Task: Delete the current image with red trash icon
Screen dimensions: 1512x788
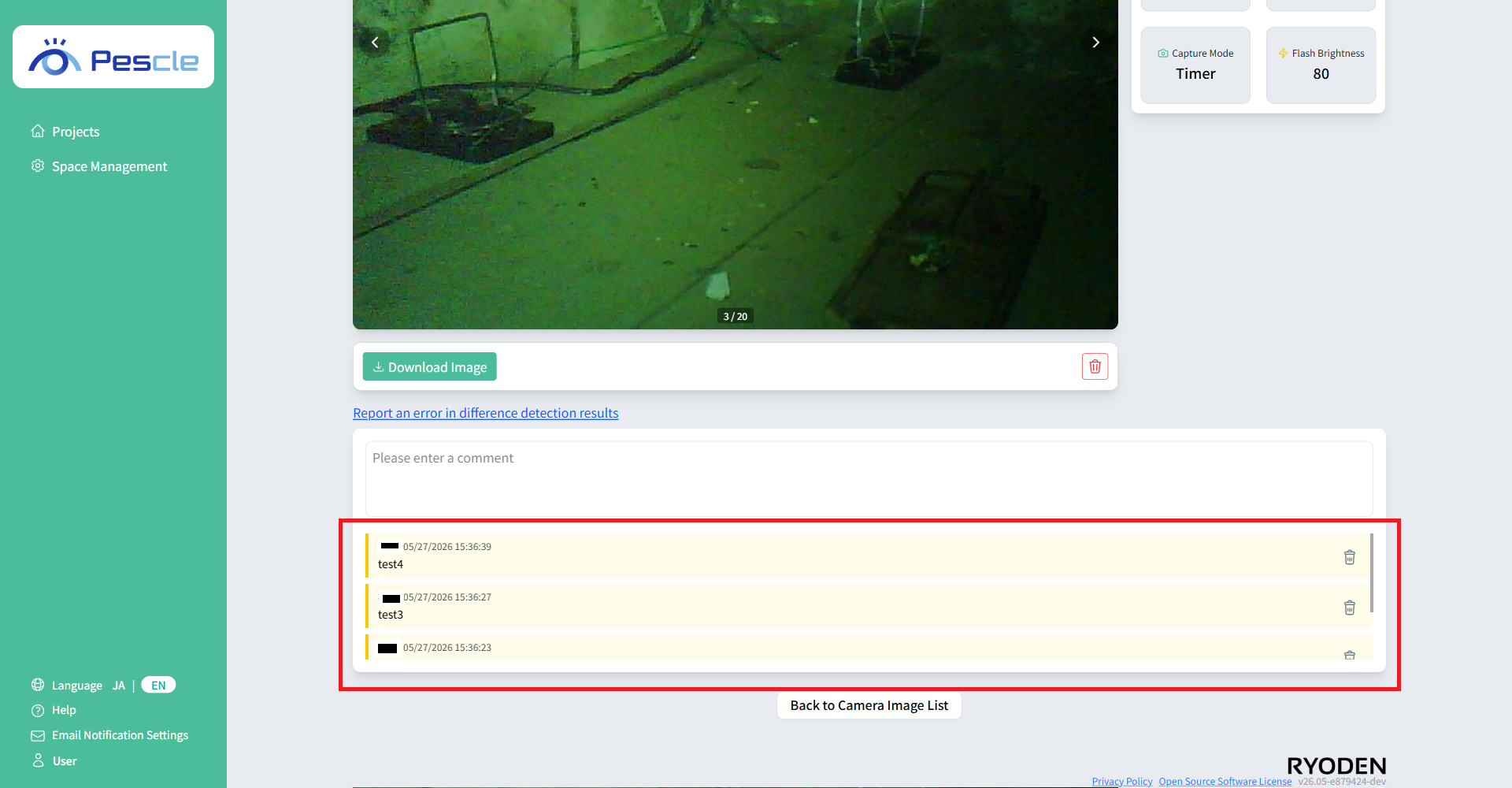Action: [x=1095, y=366]
